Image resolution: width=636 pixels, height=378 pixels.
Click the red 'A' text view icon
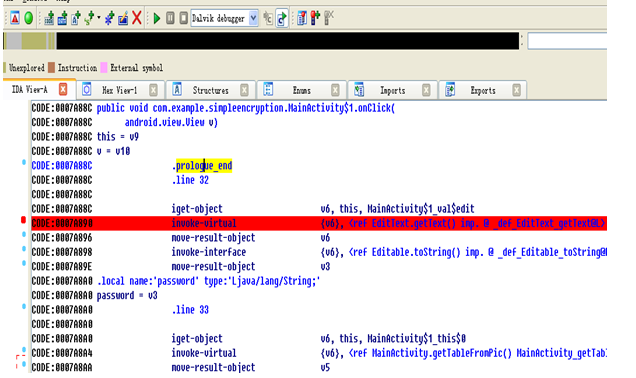pyautogui.click(x=15, y=18)
